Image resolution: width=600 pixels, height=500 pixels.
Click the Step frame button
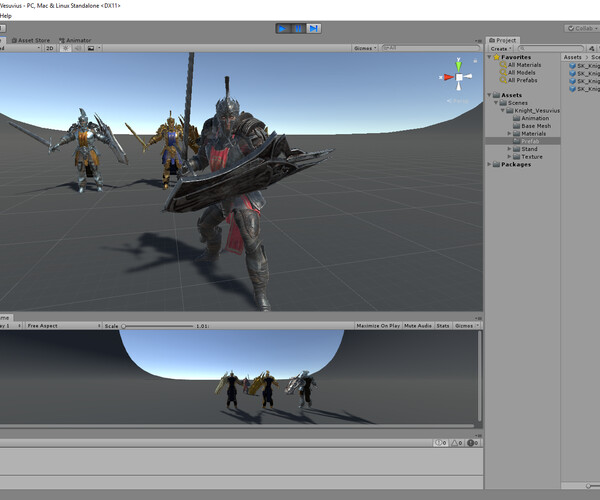[313, 29]
